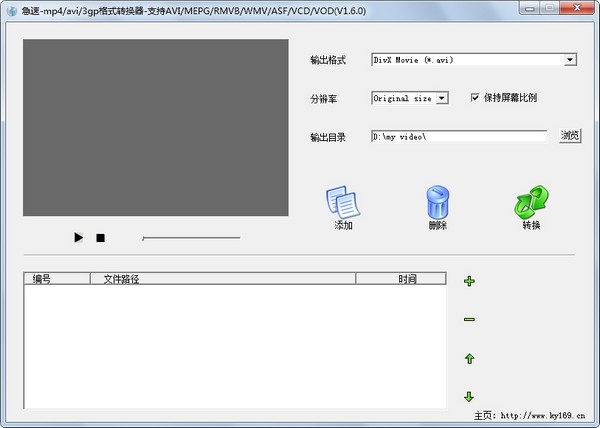
Task: Click the gray video preview area
Action: coord(156,127)
